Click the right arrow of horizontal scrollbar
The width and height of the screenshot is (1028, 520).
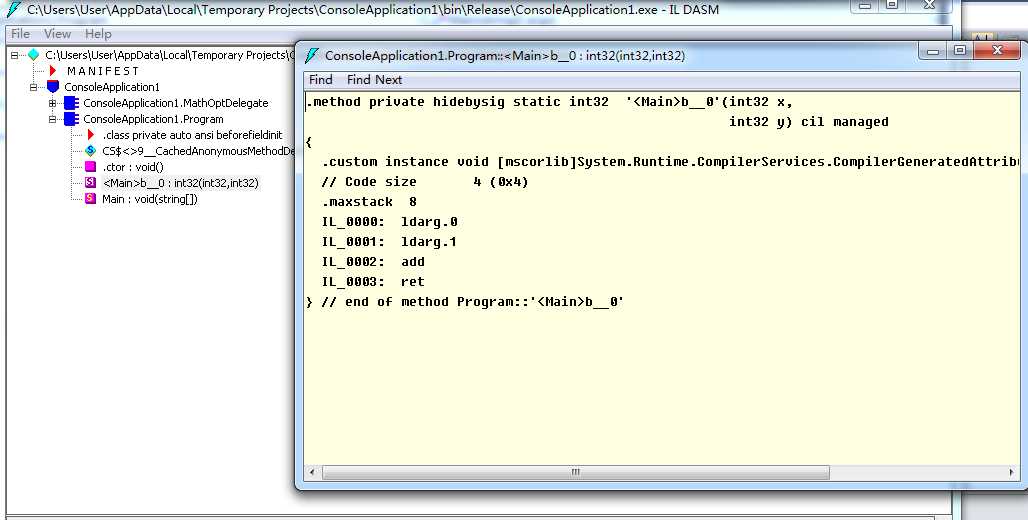(x=1011, y=472)
